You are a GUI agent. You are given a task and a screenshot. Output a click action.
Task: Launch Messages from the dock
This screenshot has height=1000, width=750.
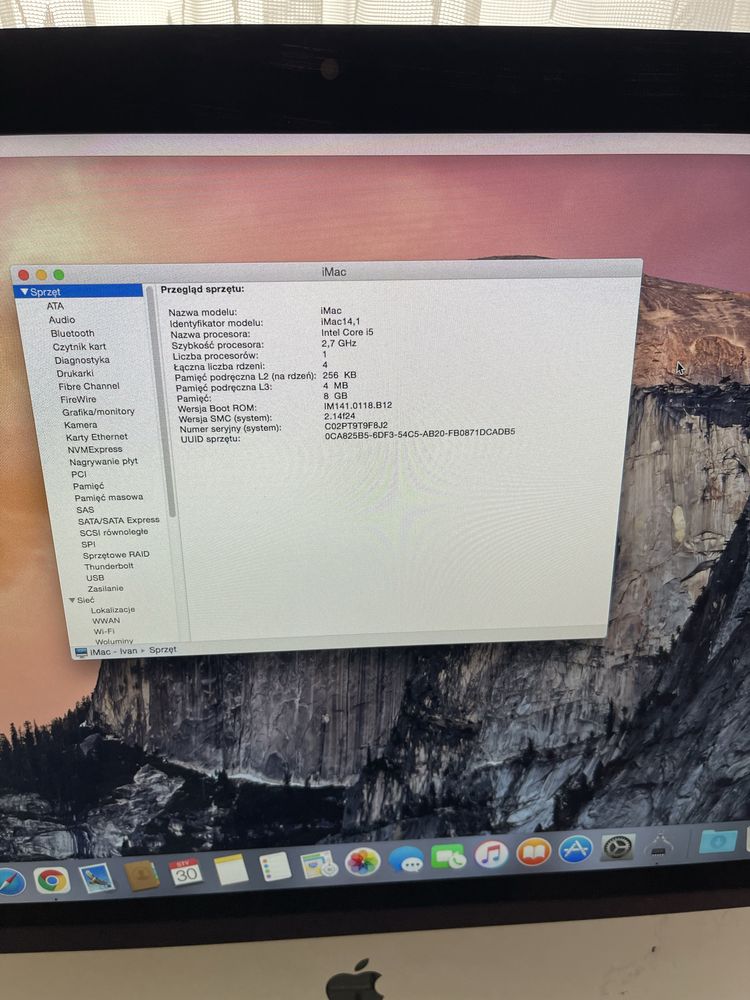[x=406, y=859]
